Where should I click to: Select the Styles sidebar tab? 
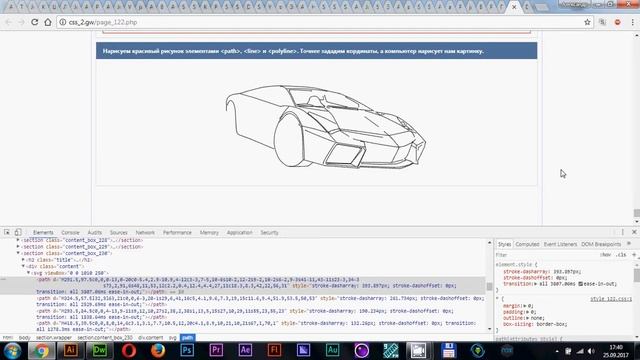pos(504,244)
